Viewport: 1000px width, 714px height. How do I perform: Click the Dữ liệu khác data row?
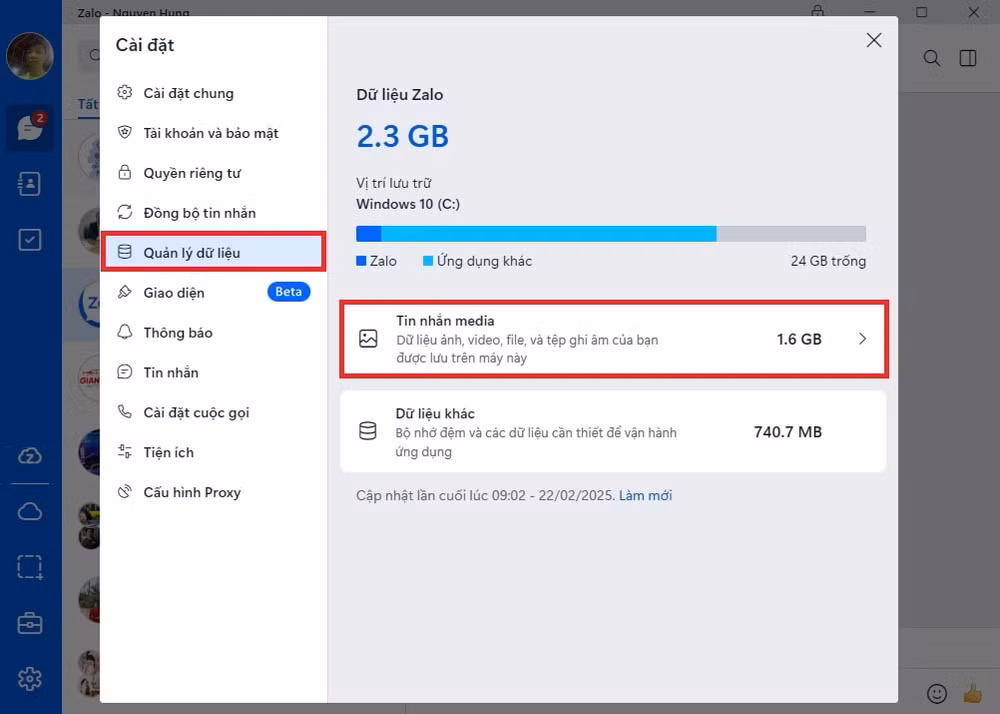tap(614, 432)
